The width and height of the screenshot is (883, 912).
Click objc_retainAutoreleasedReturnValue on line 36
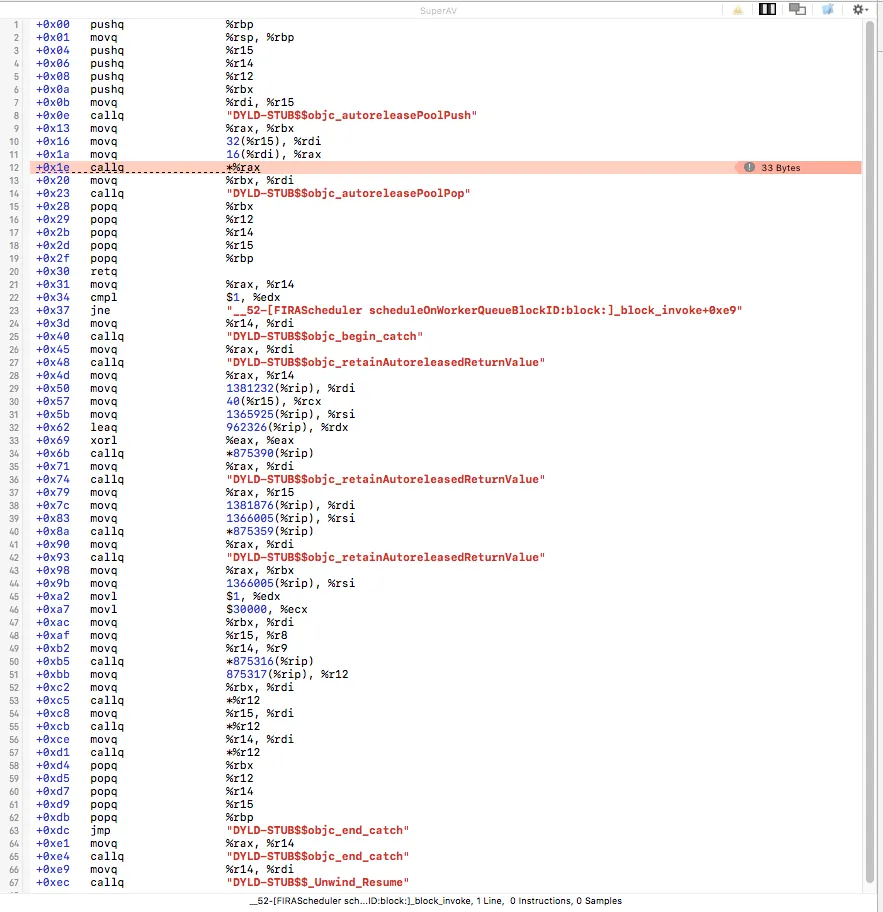[x=385, y=479]
